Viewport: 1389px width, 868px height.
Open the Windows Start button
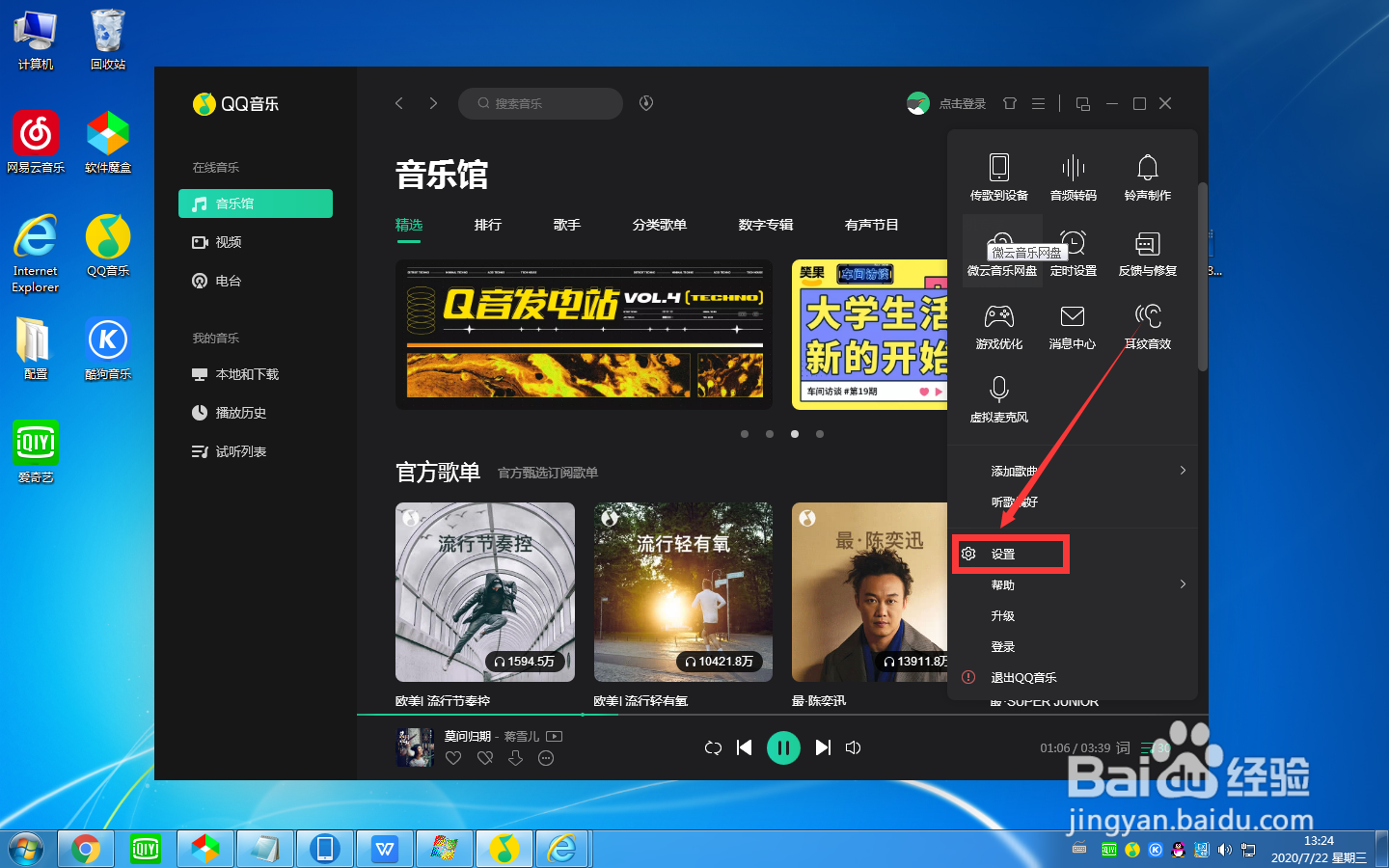point(26,849)
